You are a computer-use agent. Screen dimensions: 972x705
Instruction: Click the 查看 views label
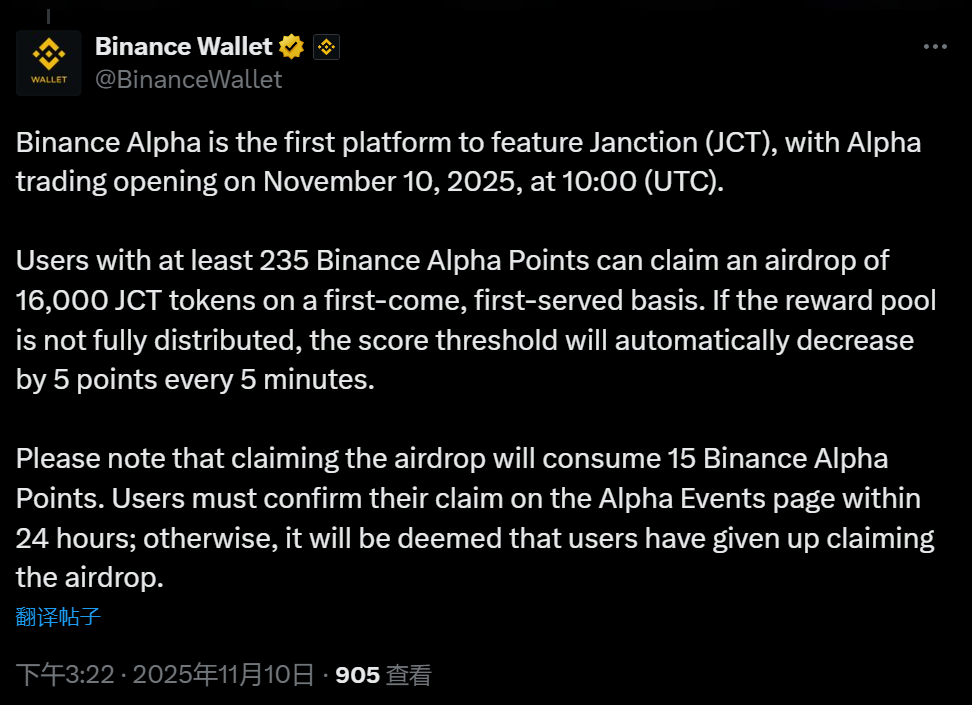point(409,675)
